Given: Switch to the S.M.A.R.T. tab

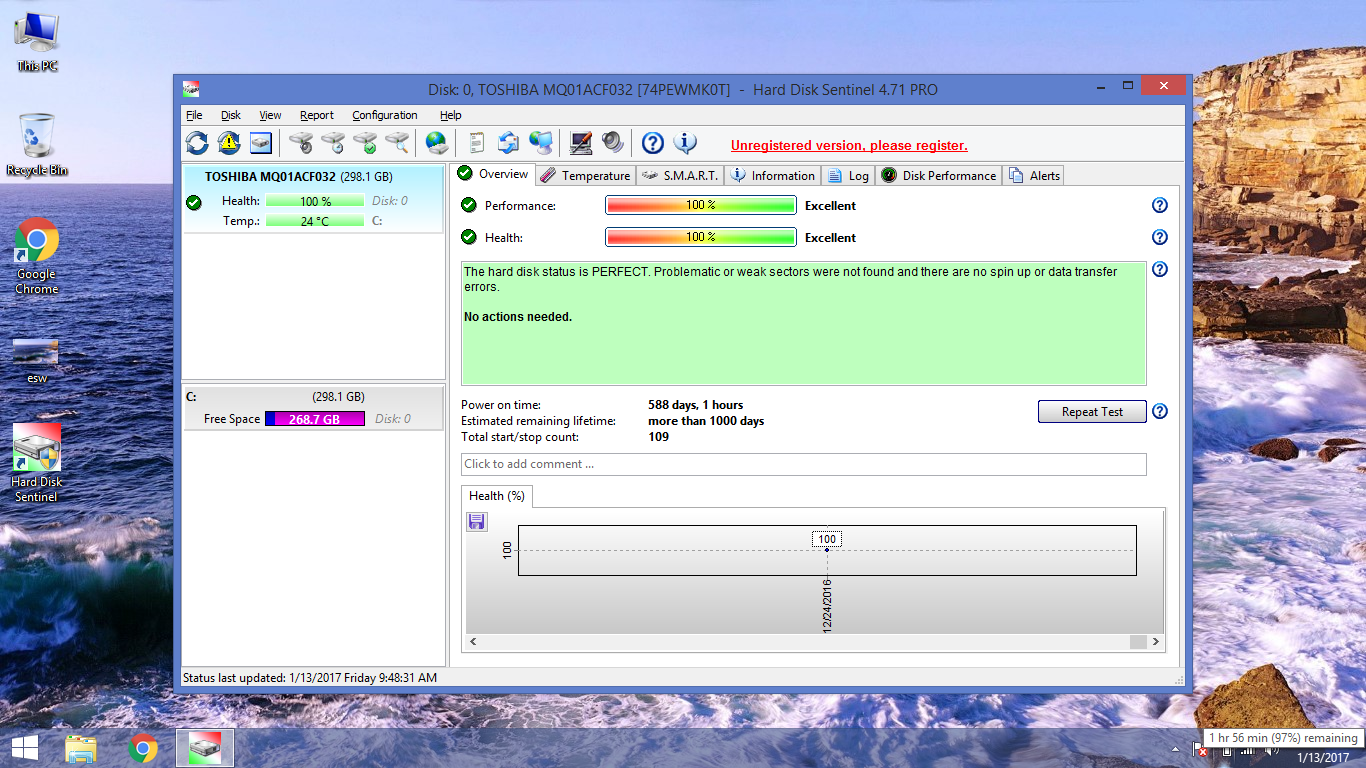Looking at the screenshot, I should (680, 175).
